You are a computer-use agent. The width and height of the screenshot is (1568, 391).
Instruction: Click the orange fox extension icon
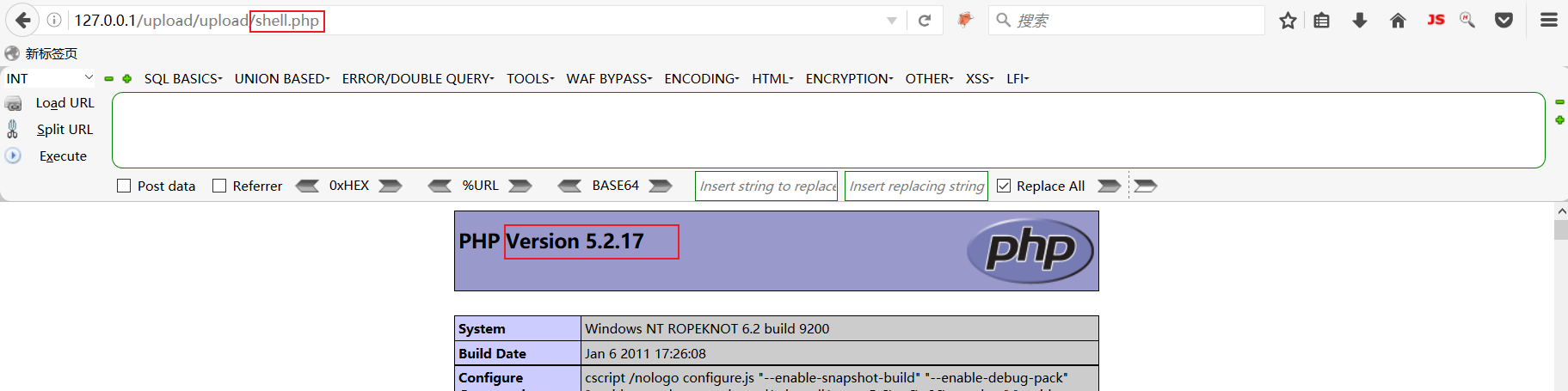[x=965, y=19]
